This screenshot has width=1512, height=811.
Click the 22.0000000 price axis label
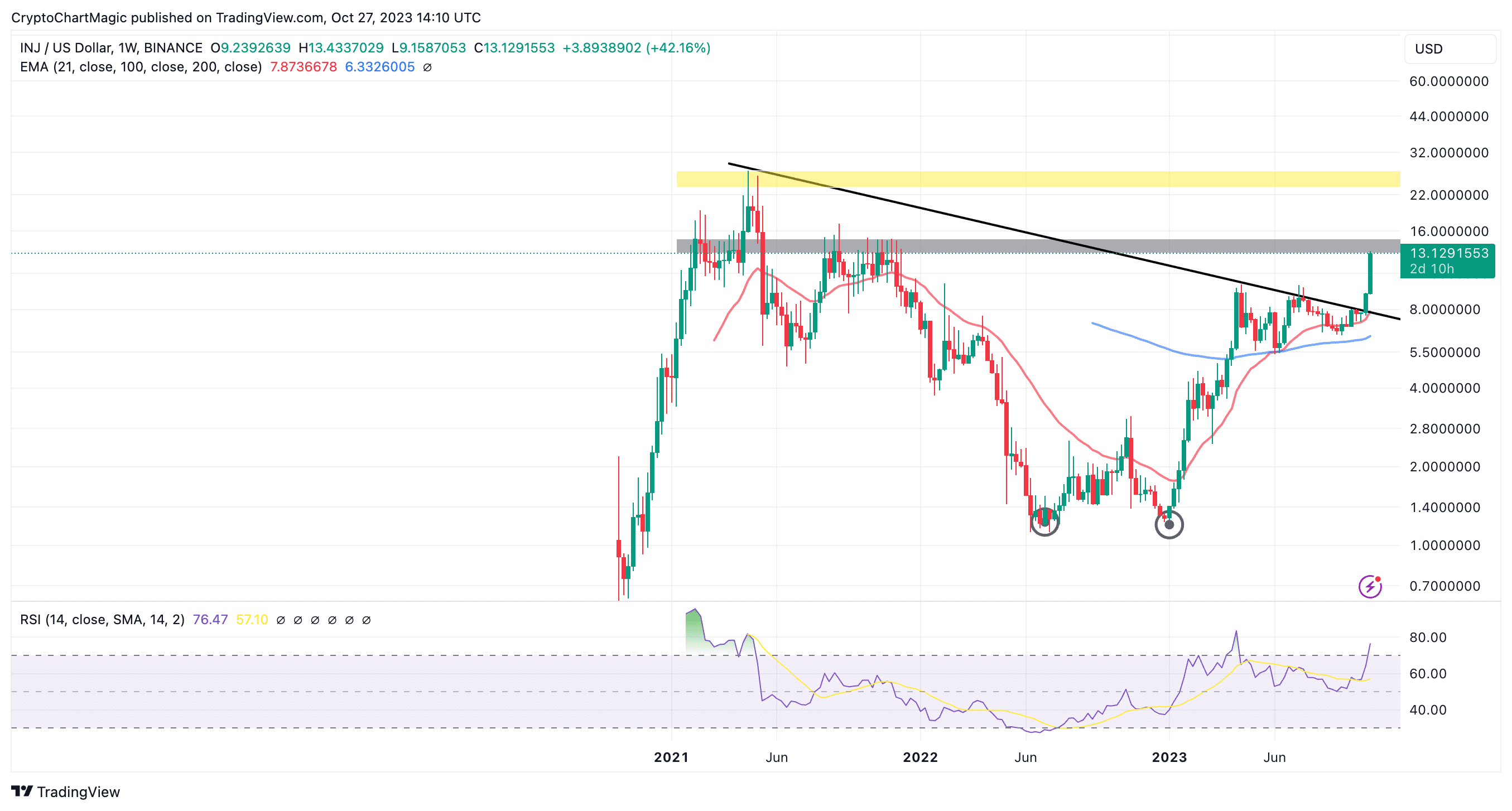[x=1448, y=195]
